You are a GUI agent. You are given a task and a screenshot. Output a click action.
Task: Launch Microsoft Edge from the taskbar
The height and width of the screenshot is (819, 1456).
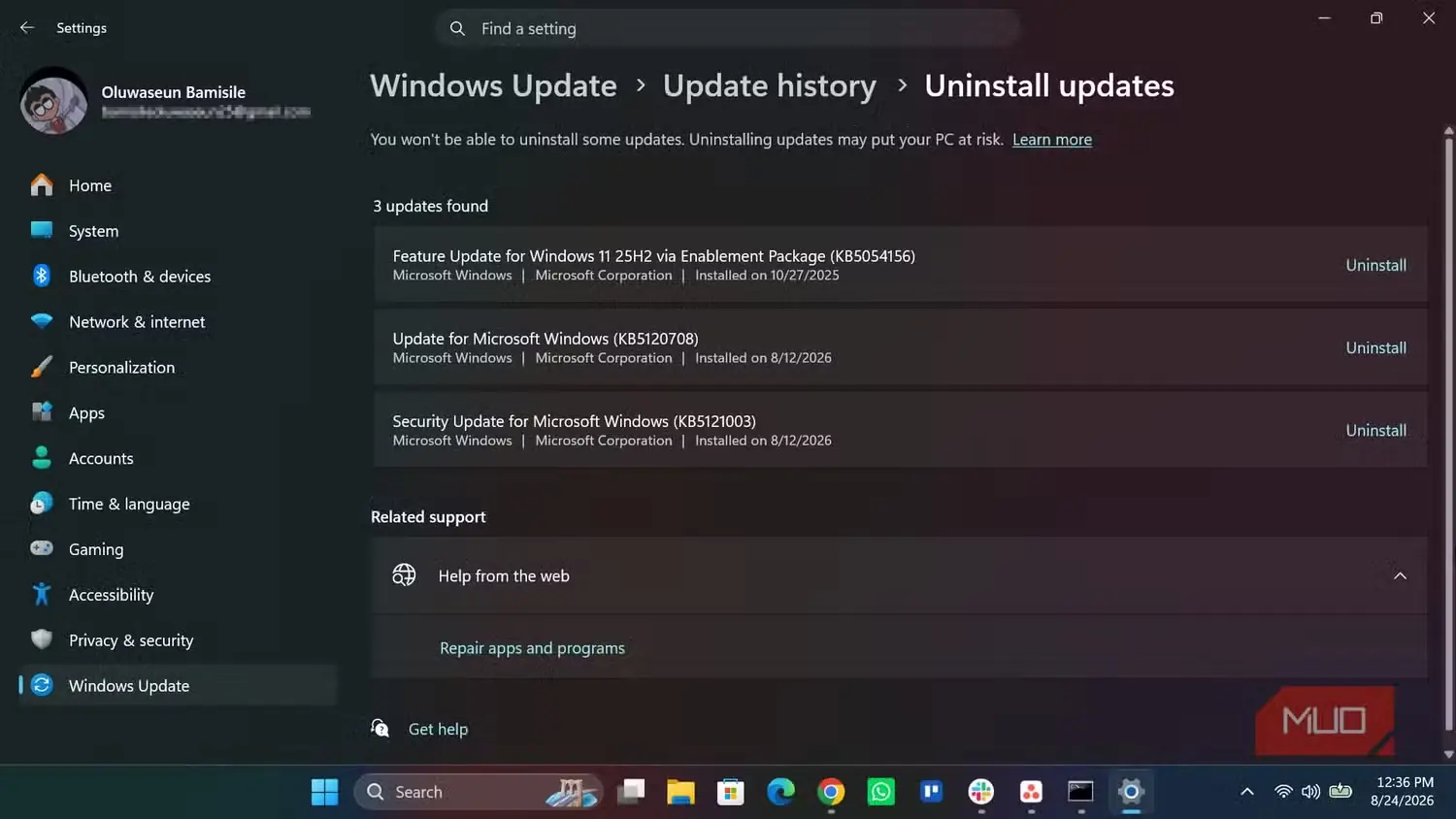(x=780, y=792)
